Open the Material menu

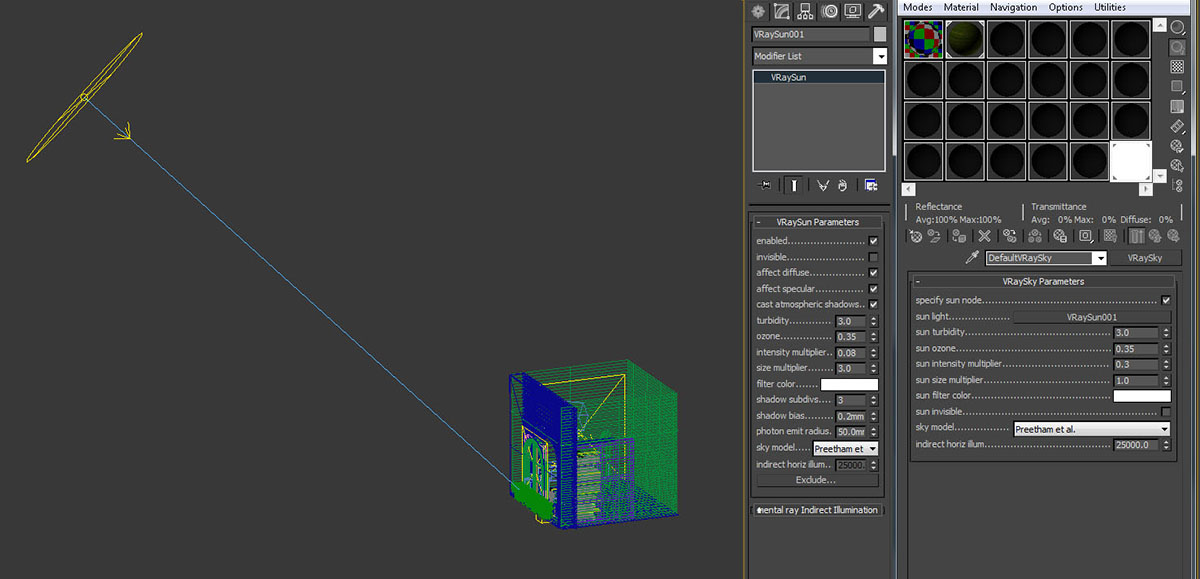(960, 7)
